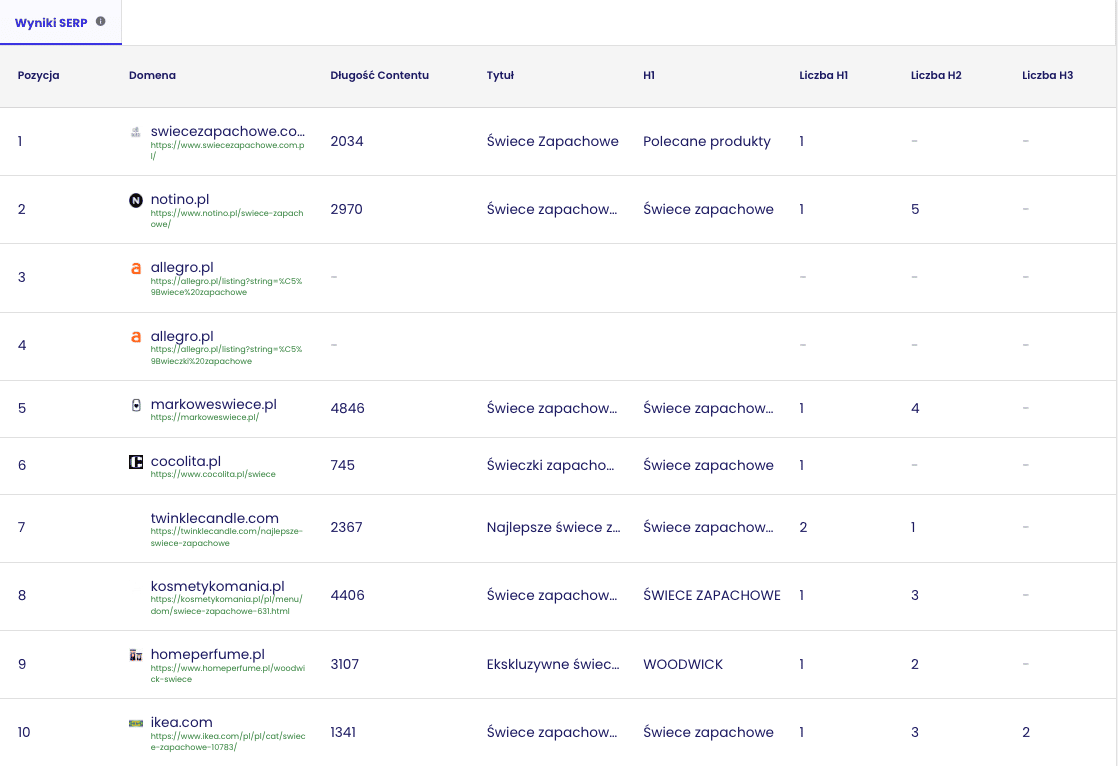Click the allegro favicon in position 4 row

point(135,337)
